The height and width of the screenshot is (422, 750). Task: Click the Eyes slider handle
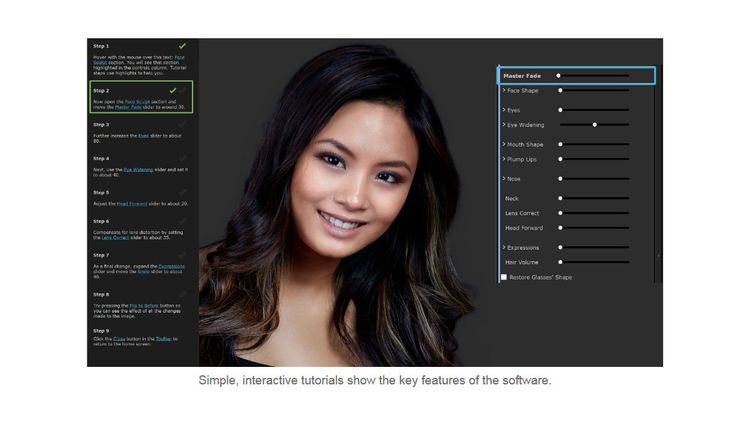(560, 110)
